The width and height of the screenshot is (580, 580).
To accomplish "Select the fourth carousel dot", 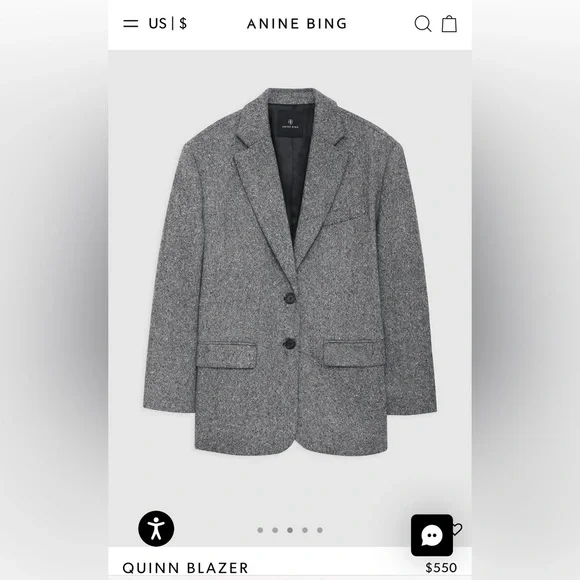I will [305, 530].
